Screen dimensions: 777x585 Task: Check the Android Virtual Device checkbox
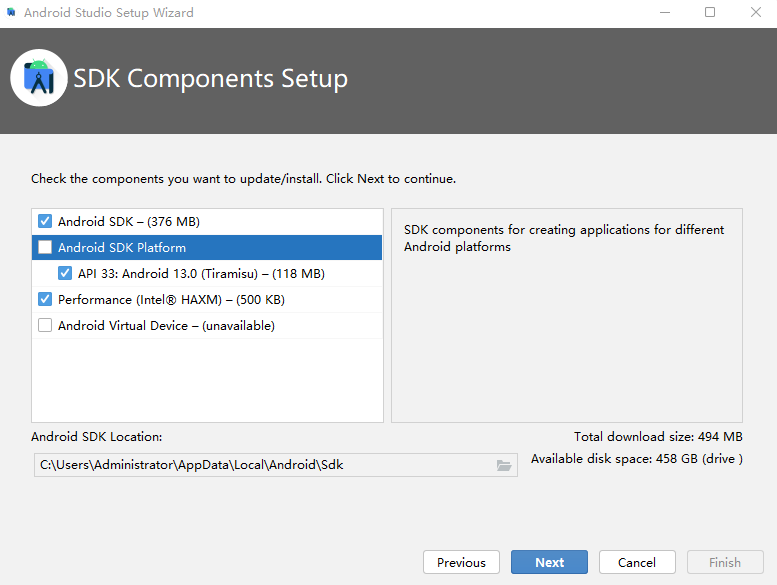45,325
